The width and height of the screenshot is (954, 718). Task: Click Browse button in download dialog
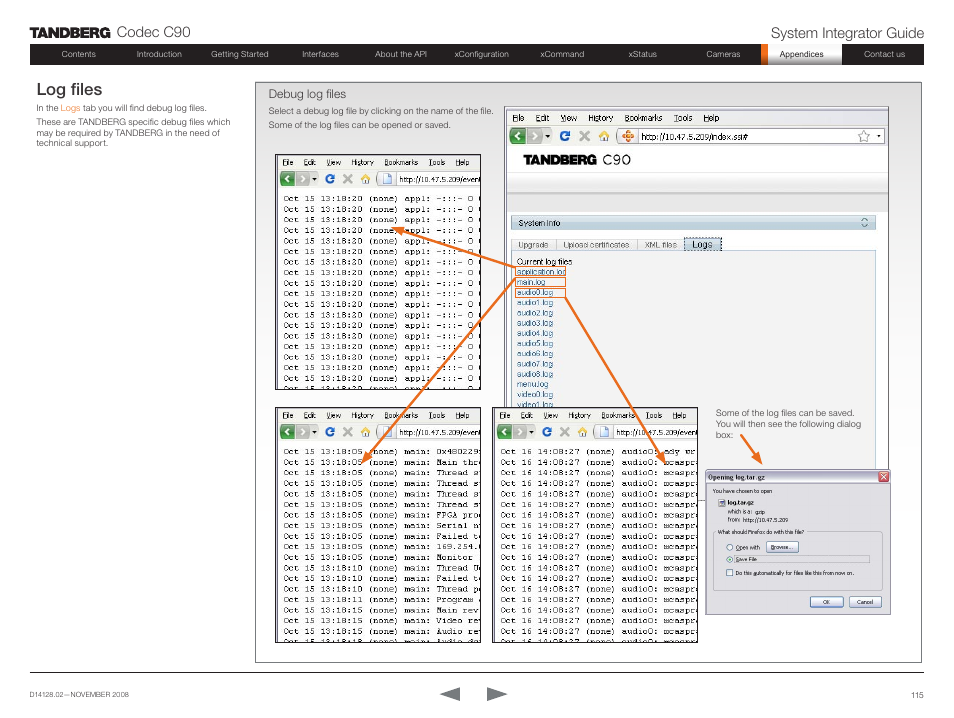(x=782, y=547)
